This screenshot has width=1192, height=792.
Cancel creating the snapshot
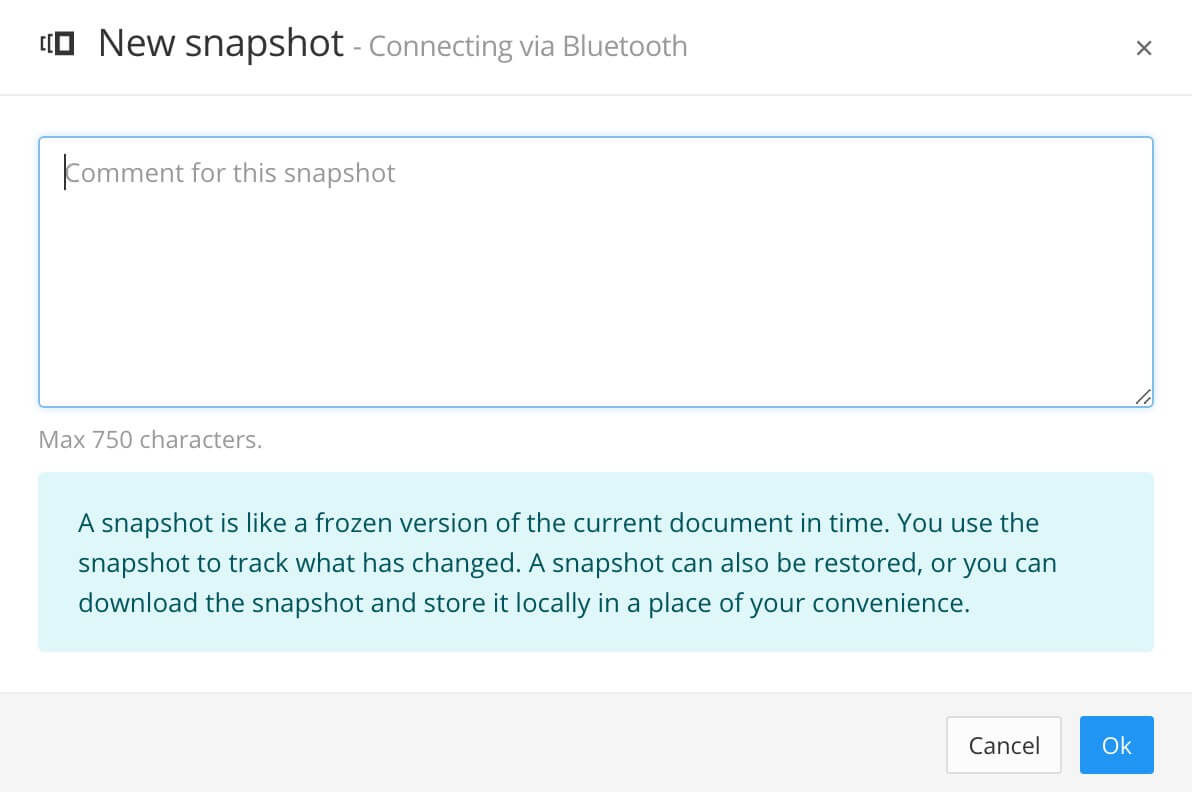pyautogui.click(x=1003, y=745)
